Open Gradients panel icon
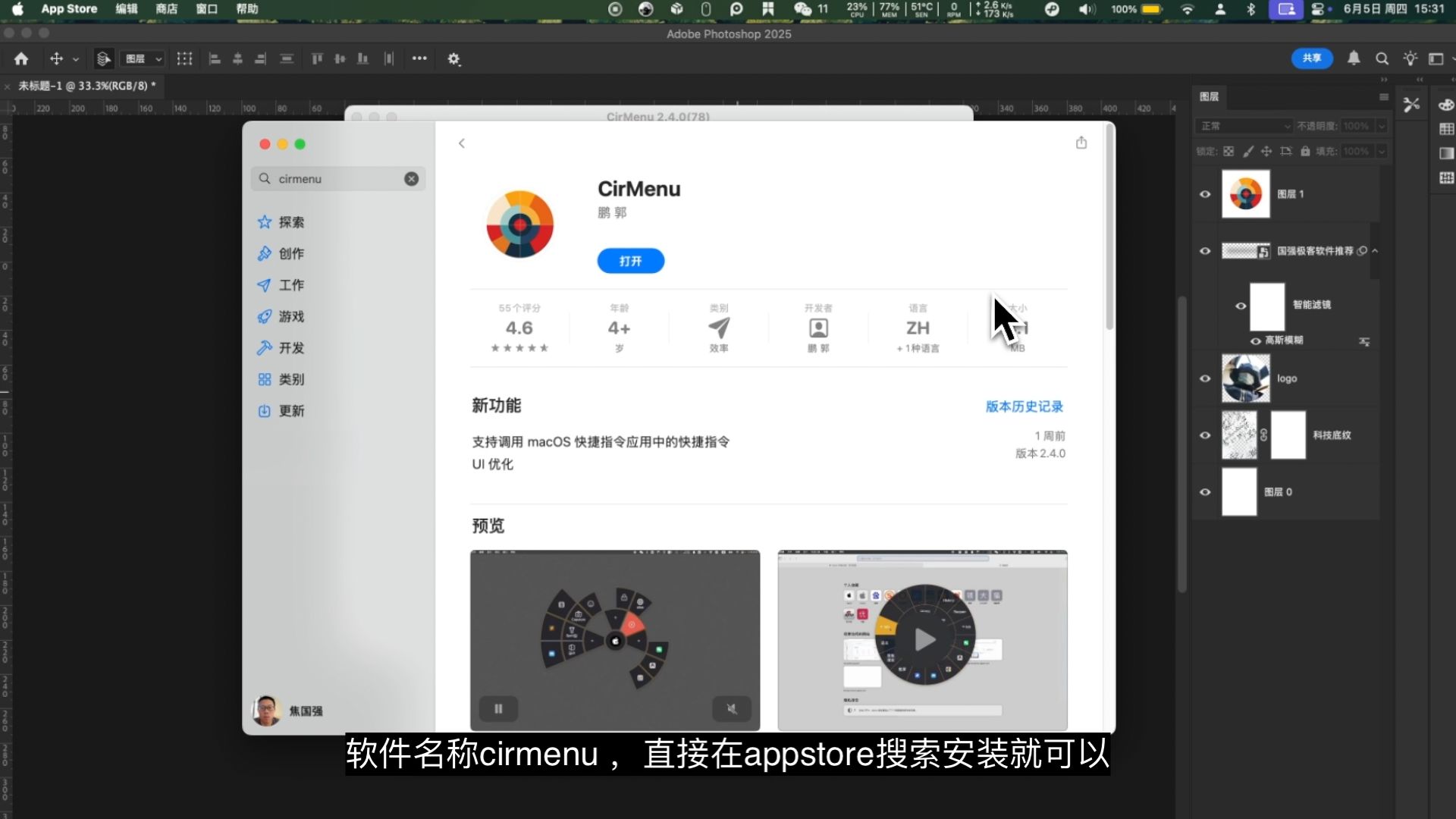1456x819 pixels. [1446, 153]
